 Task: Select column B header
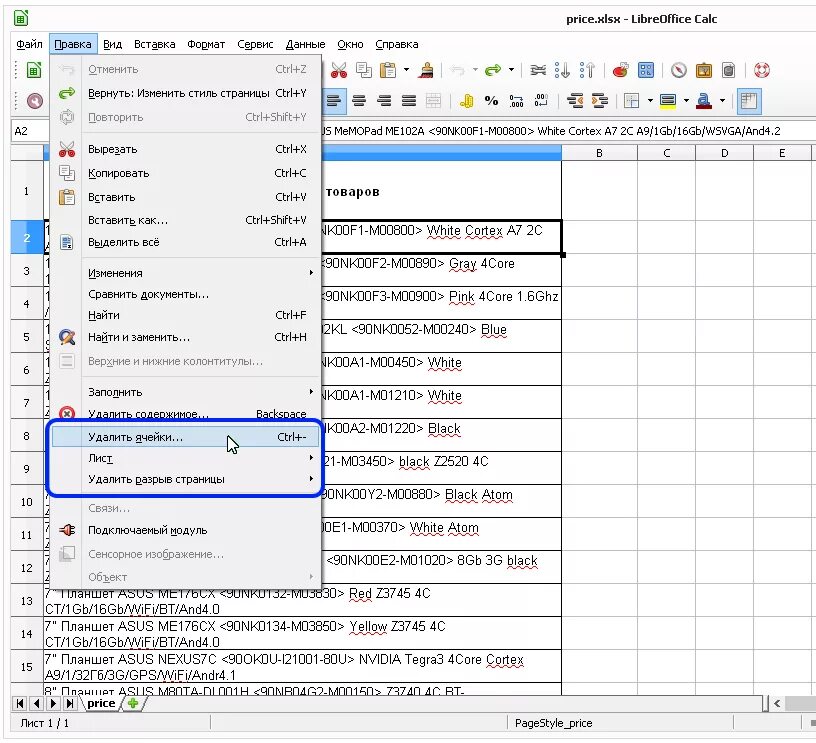[x=600, y=153]
